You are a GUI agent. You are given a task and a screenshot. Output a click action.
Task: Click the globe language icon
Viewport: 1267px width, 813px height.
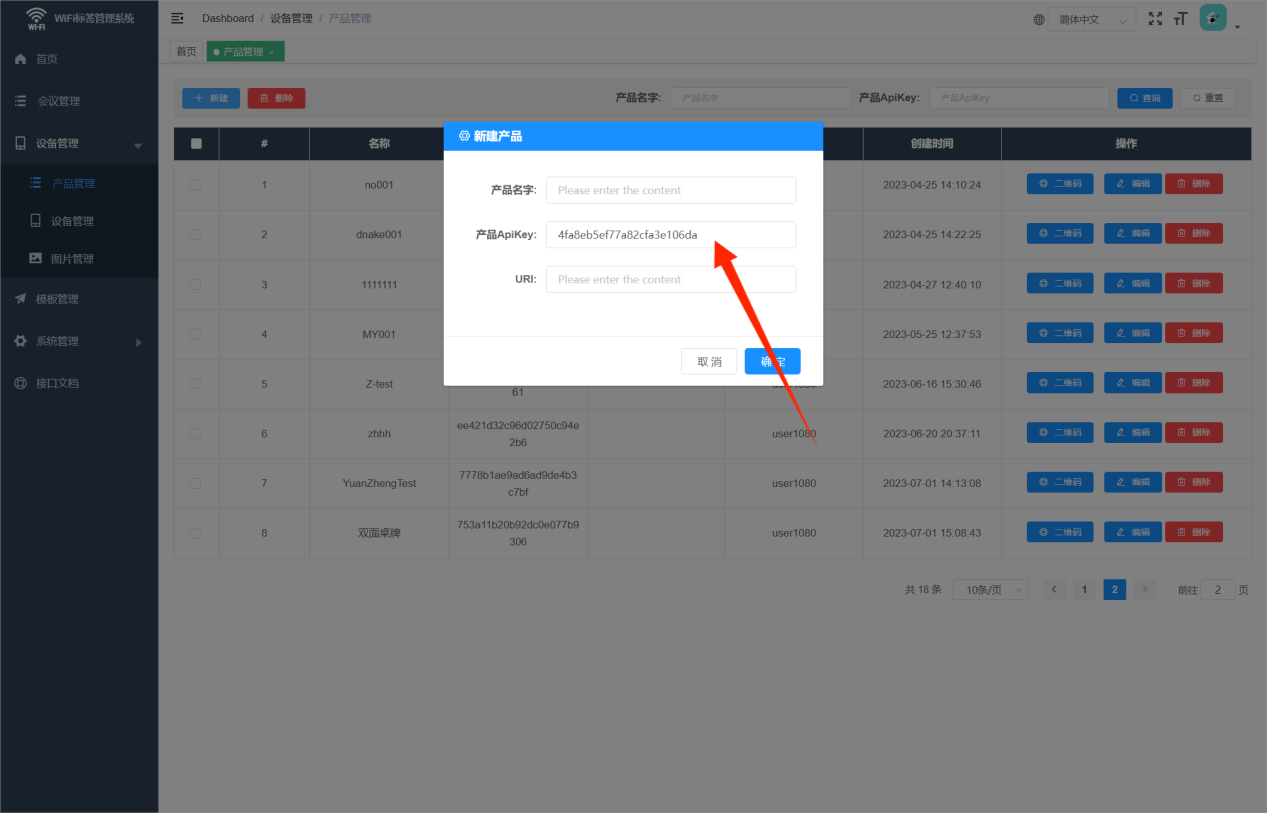coord(1039,19)
